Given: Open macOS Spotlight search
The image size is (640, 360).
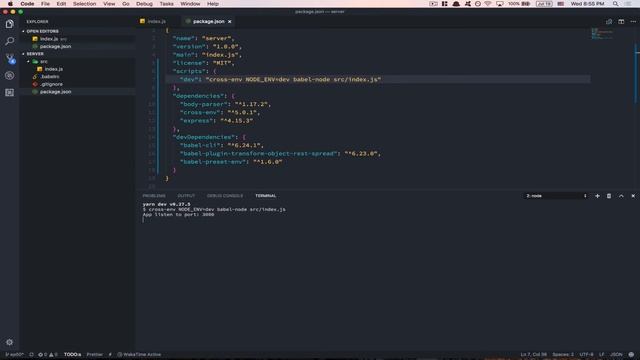Looking at the screenshot, I should (615, 4).
